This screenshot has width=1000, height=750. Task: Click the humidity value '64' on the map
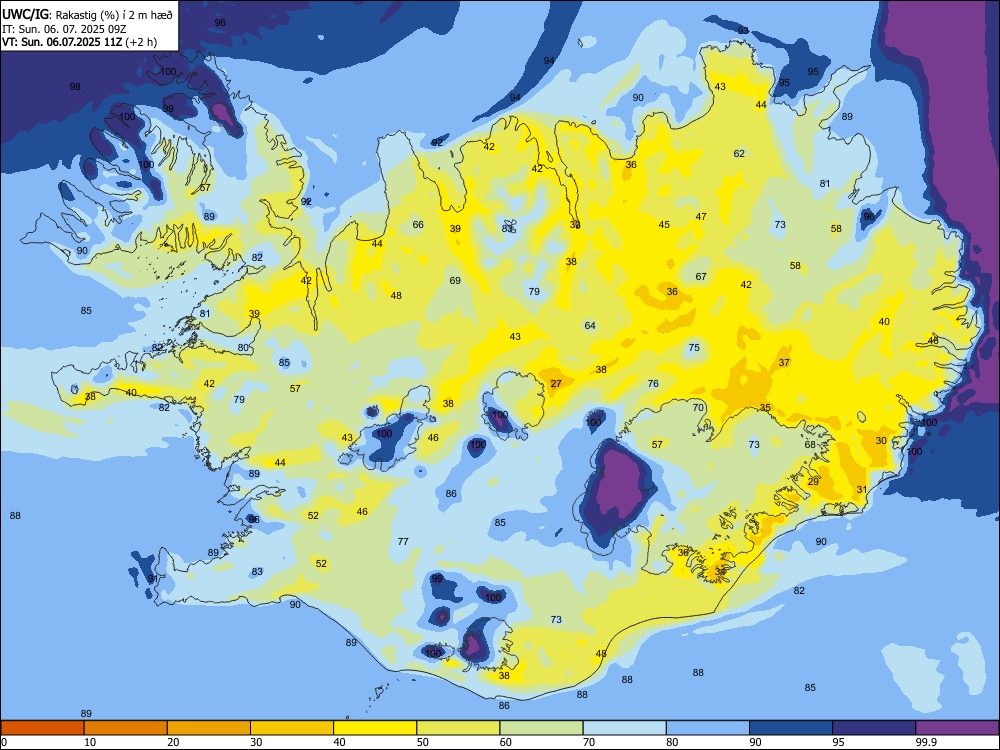[591, 326]
